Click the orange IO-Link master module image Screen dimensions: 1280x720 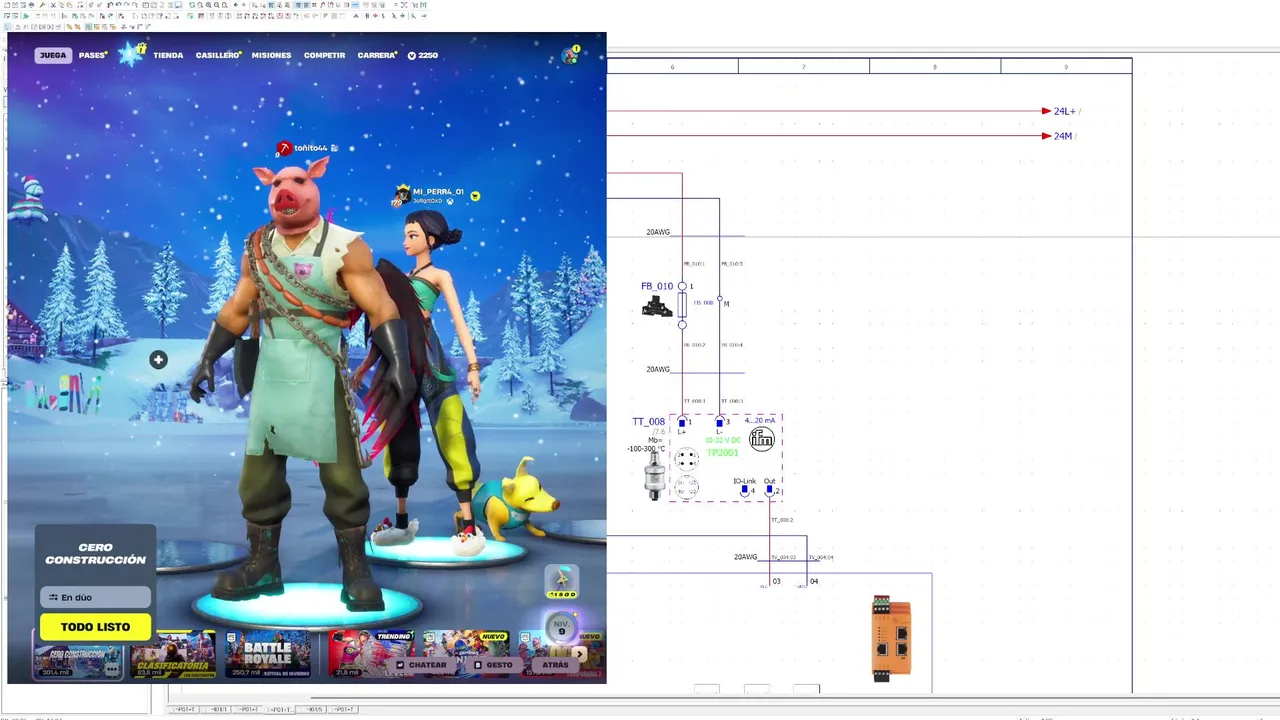[890, 638]
